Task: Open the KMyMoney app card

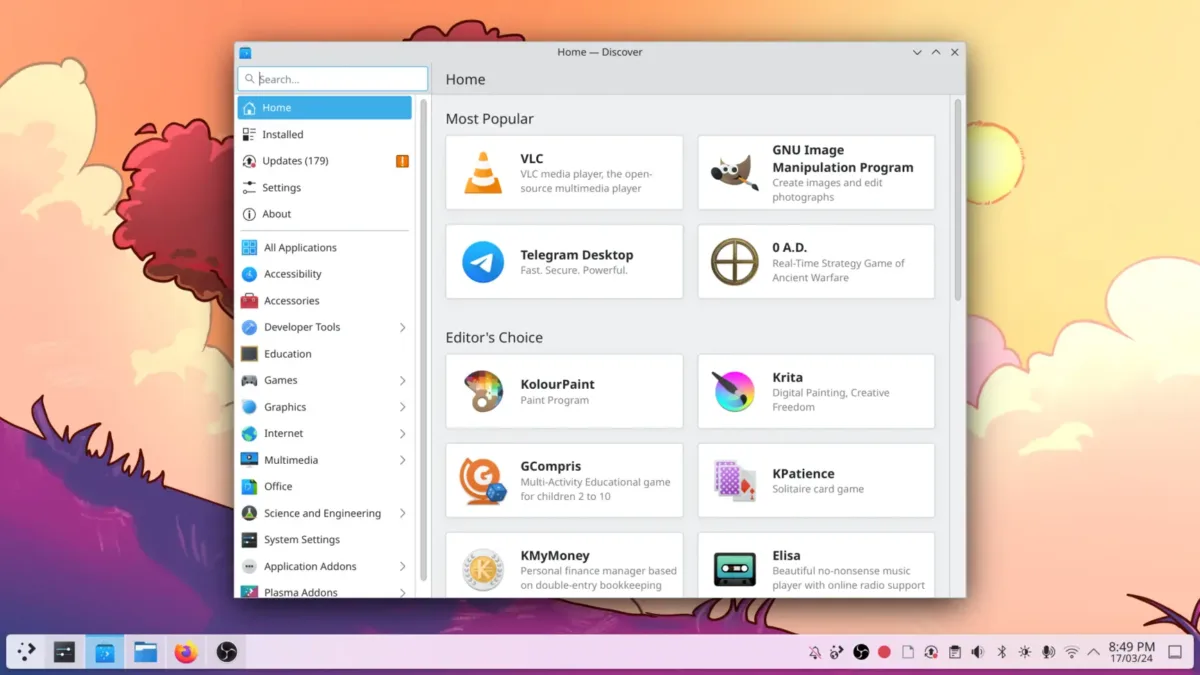Action: click(564, 569)
